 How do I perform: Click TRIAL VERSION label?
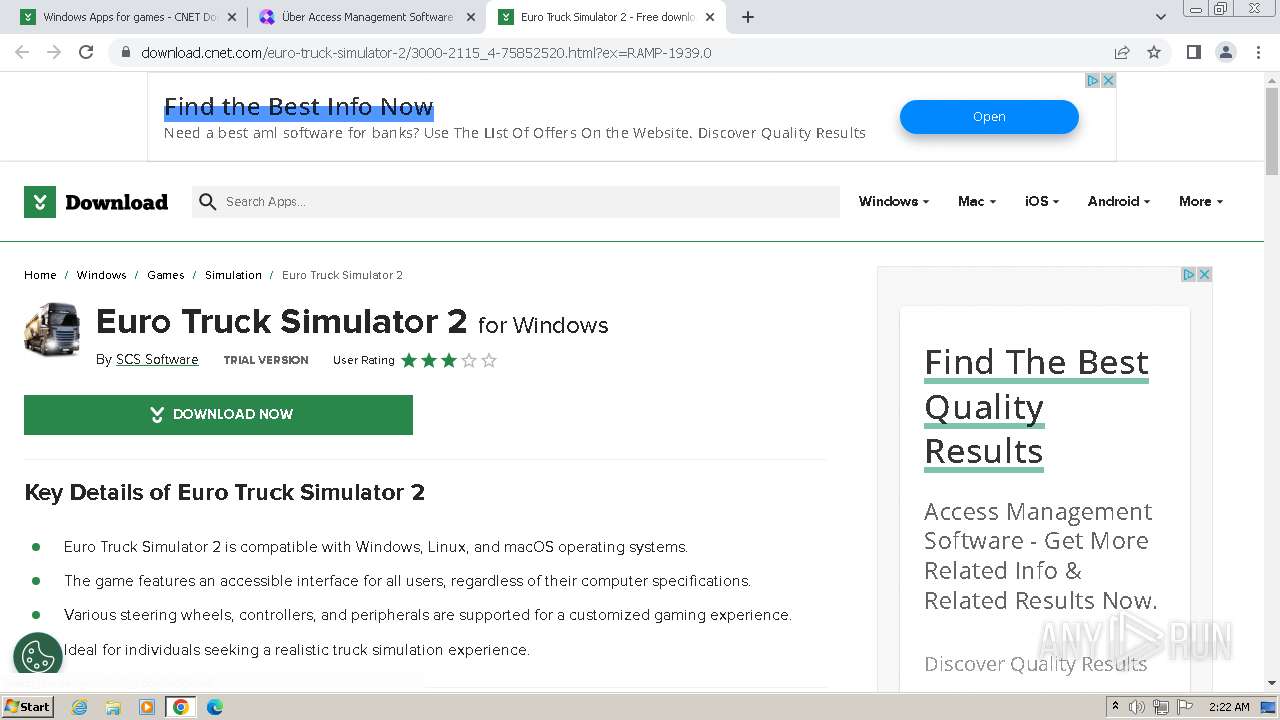tap(266, 360)
